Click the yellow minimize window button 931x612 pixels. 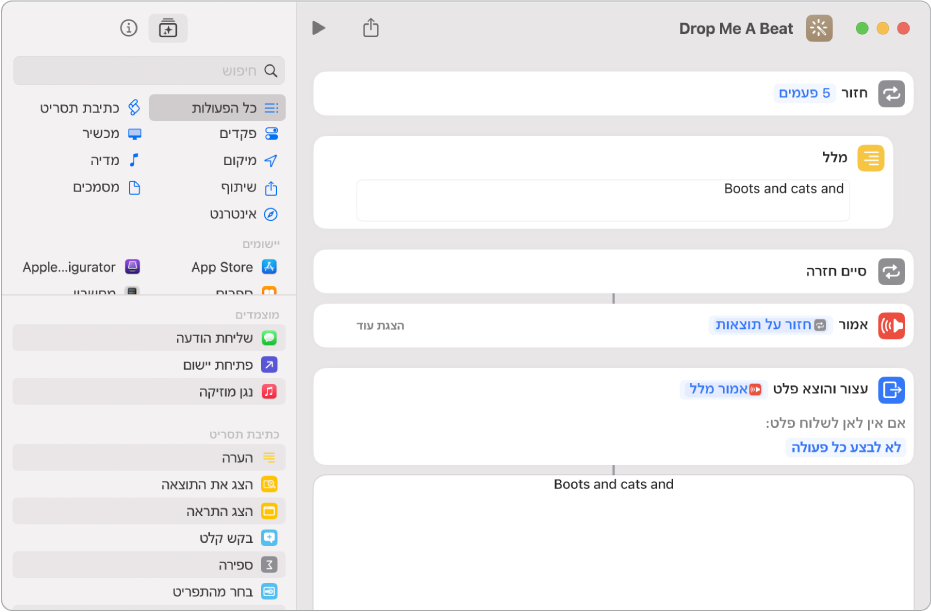883,28
